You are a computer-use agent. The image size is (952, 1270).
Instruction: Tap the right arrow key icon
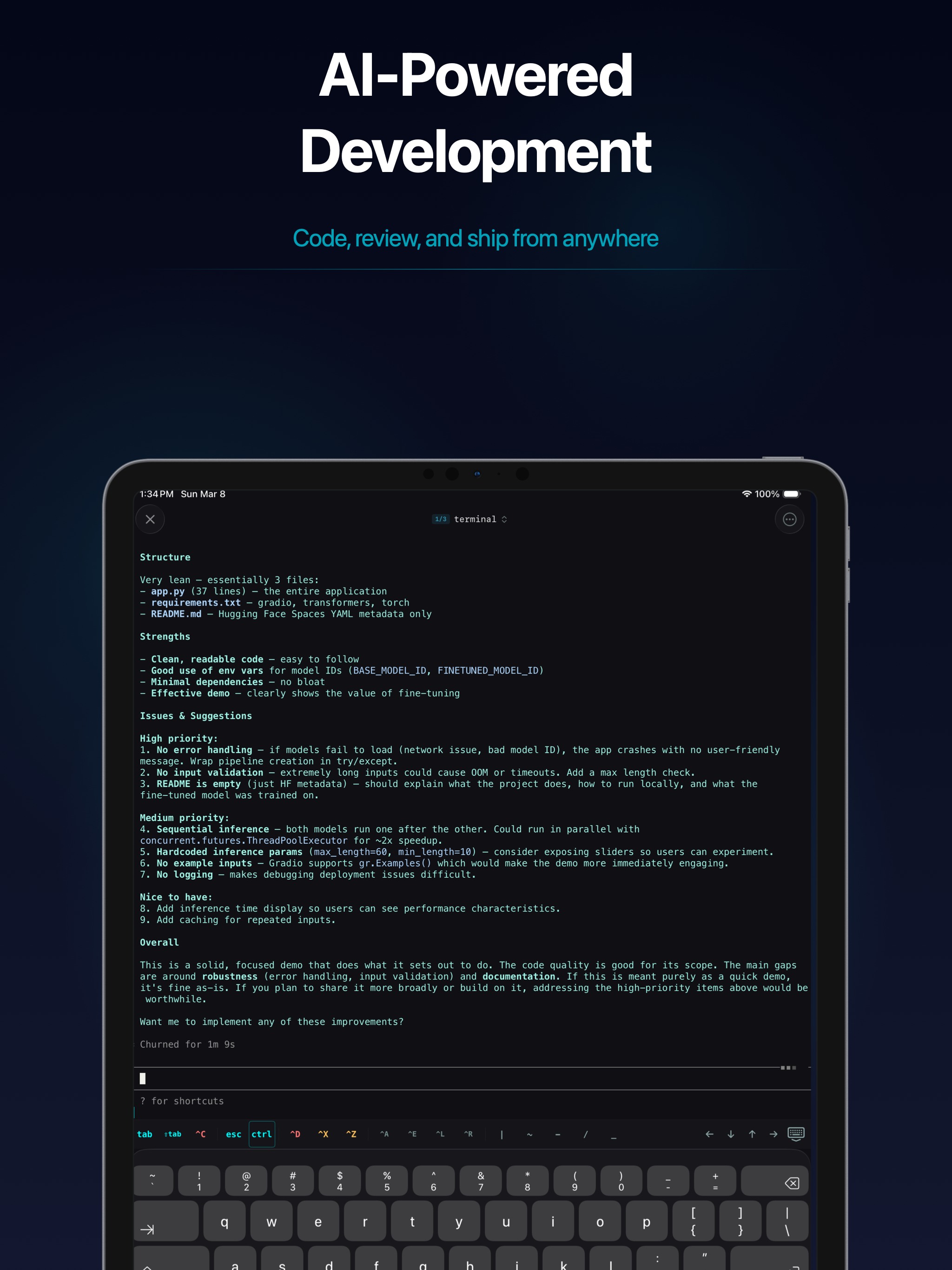(x=773, y=1134)
